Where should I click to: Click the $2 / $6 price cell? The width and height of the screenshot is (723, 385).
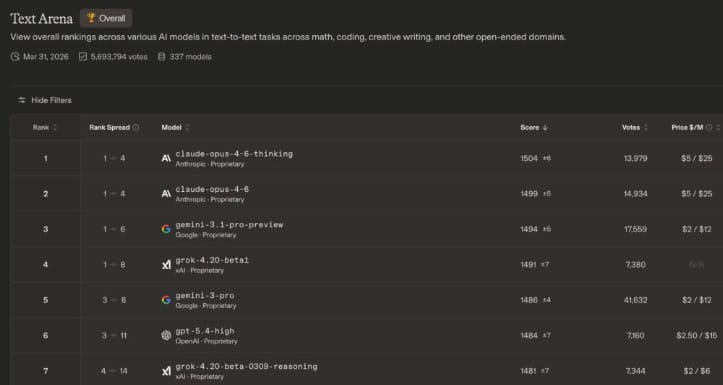[x=697, y=371]
